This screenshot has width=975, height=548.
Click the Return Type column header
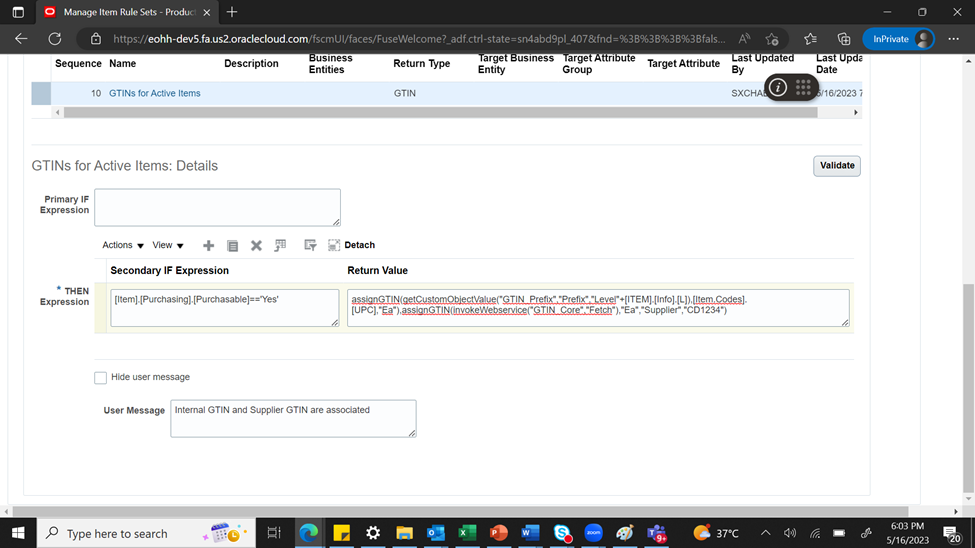point(422,63)
